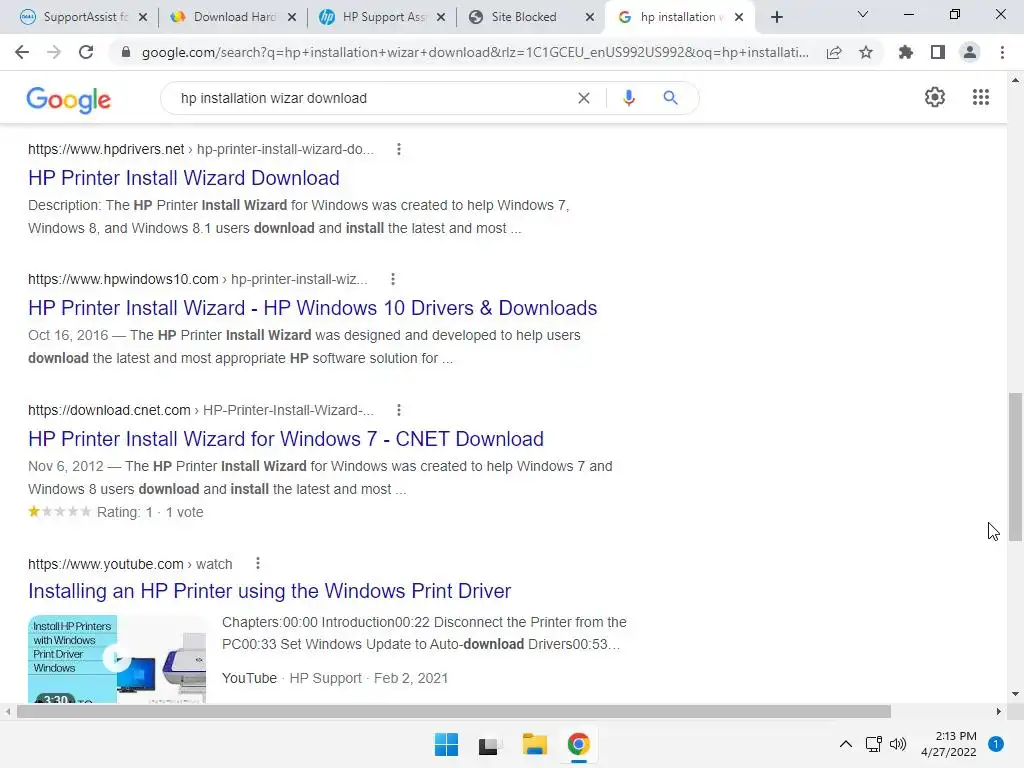Viewport: 1024px width, 768px height.
Task: Close the SupportAssist tab
Action: [143, 17]
